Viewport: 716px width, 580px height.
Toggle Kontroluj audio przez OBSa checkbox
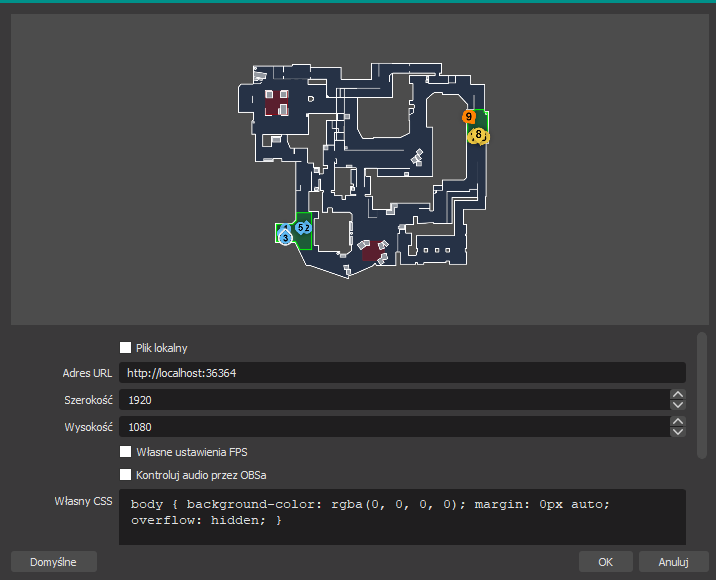pyautogui.click(x=125, y=475)
